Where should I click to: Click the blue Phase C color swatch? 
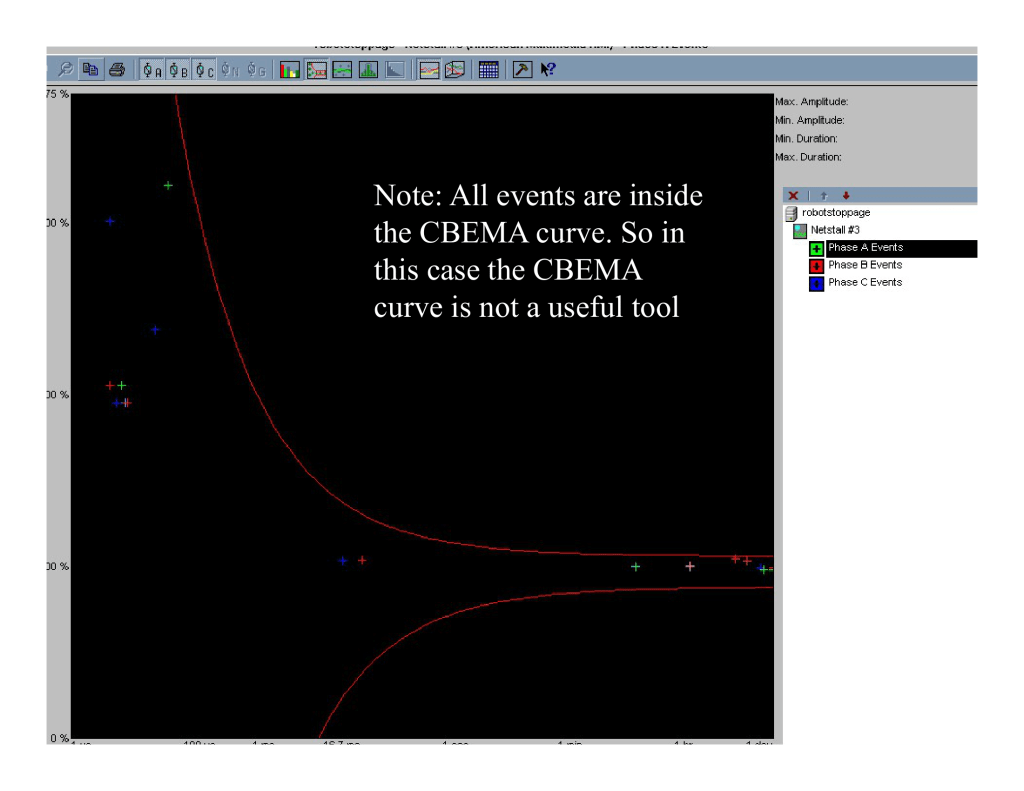coord(816,283)
